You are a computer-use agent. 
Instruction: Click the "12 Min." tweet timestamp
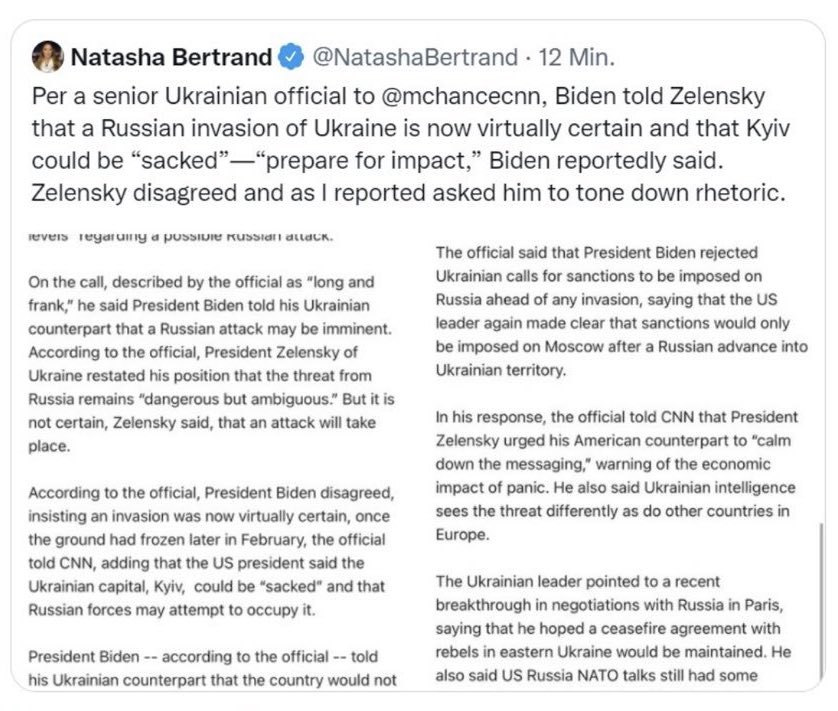click(x=577, y=58)
